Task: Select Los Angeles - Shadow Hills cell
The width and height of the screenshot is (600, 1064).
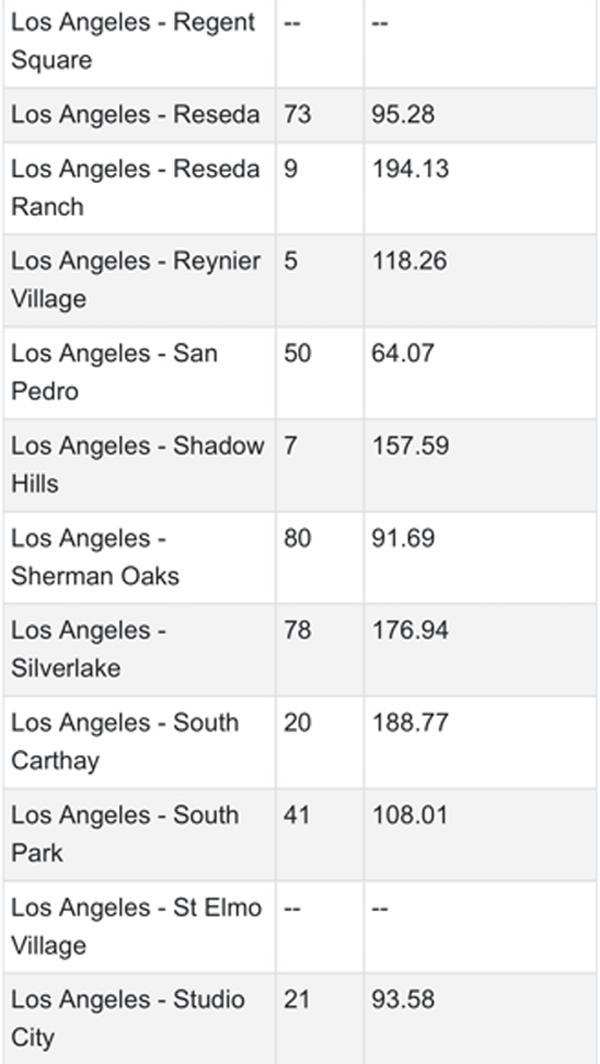Action: 138,464
